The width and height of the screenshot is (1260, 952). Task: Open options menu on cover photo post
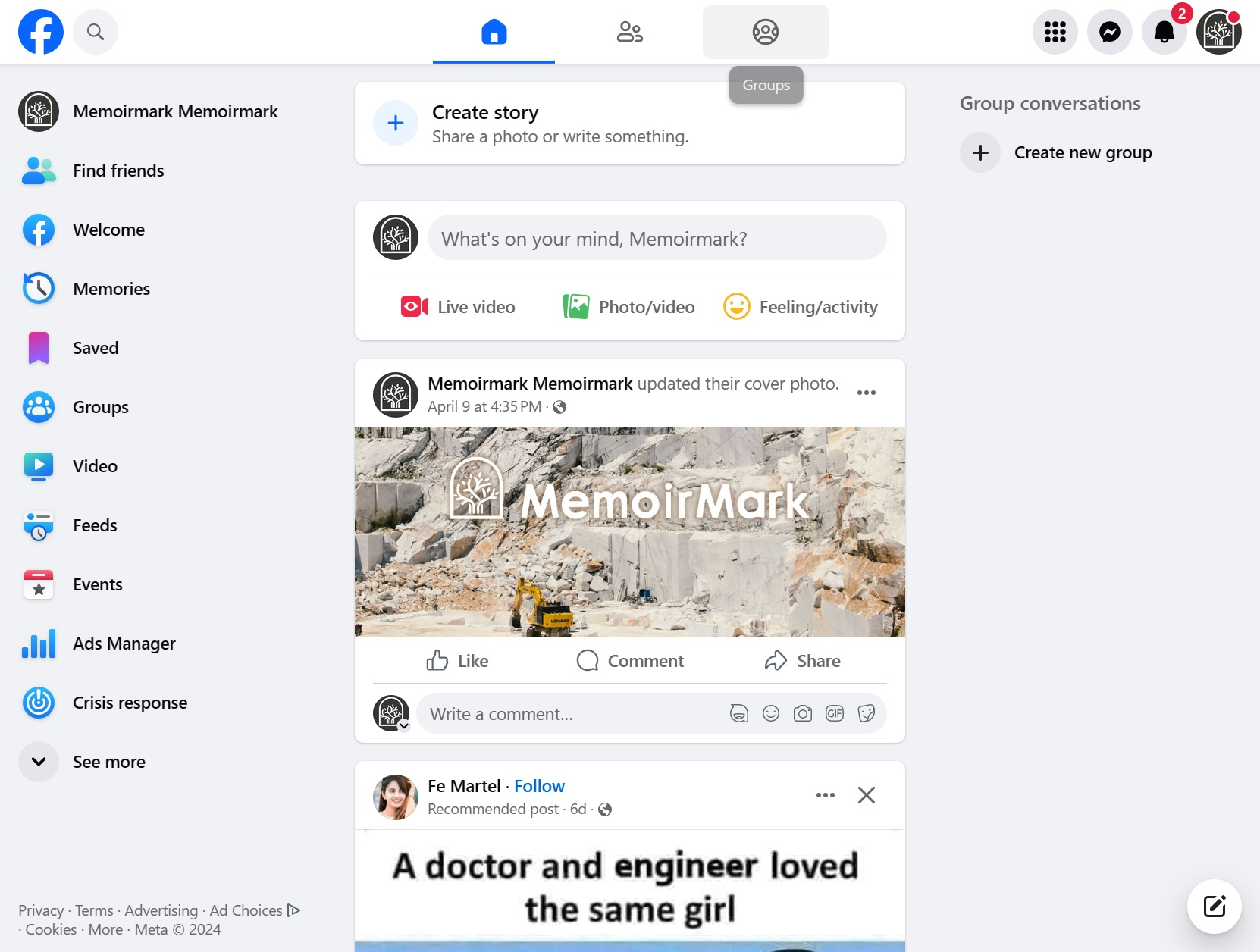[x=867, y=393]
